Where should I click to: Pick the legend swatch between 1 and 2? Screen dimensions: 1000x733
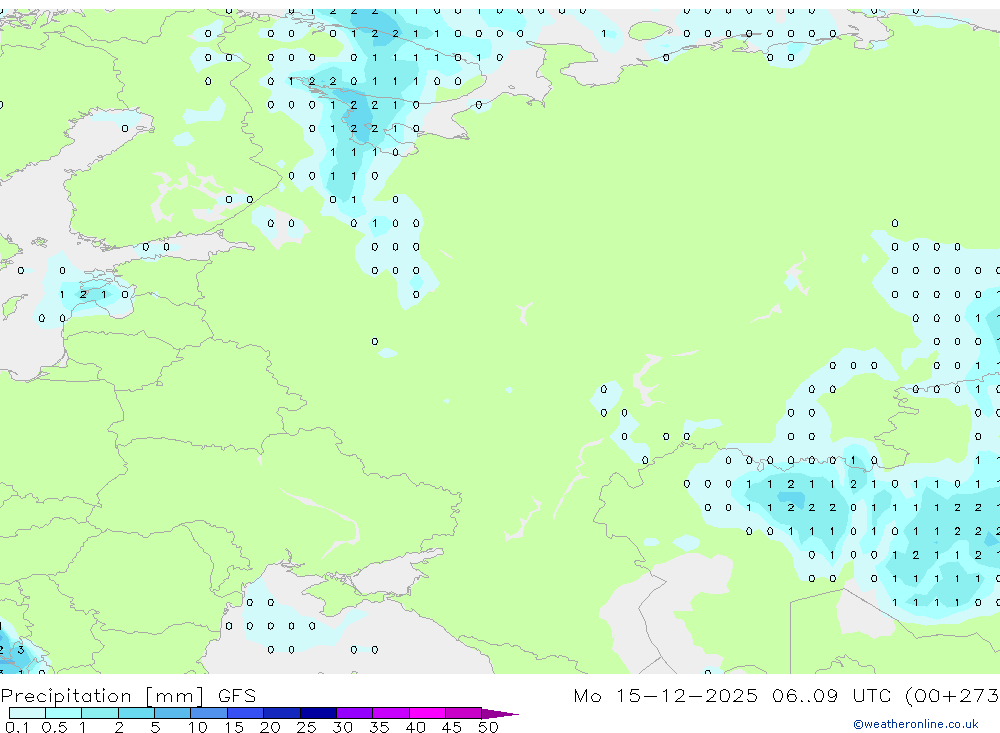pyautogui.click(x=100, y=713)
